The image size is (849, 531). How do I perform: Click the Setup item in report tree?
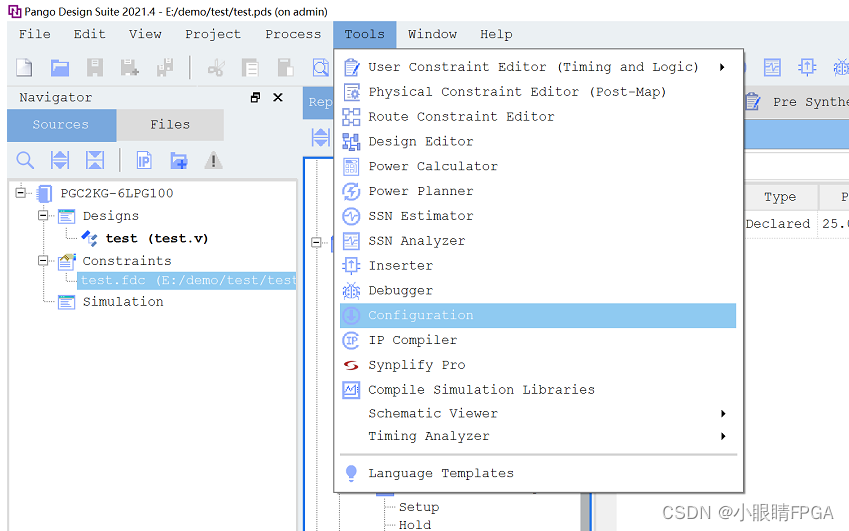coord(419,507)
